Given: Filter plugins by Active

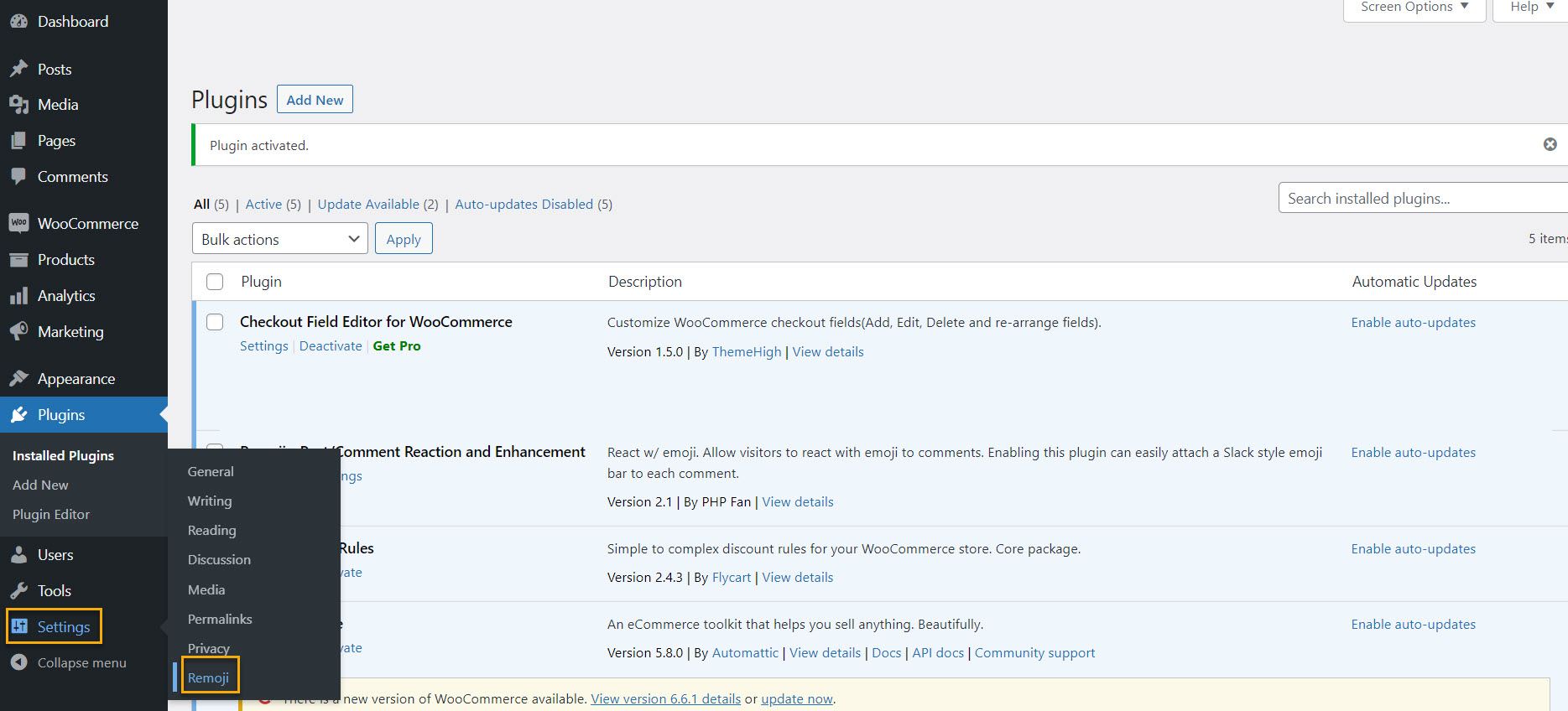Looking at the screenshot, I should pyautogui.click(x=263, y=205).
